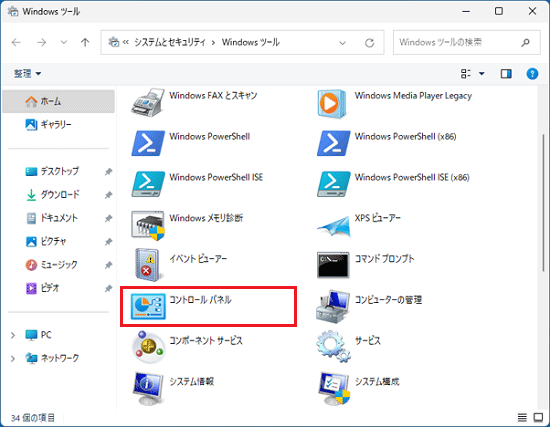The image size is (550, 427).
Task: Open address bar history dropdown
Action: coord(342,43)
